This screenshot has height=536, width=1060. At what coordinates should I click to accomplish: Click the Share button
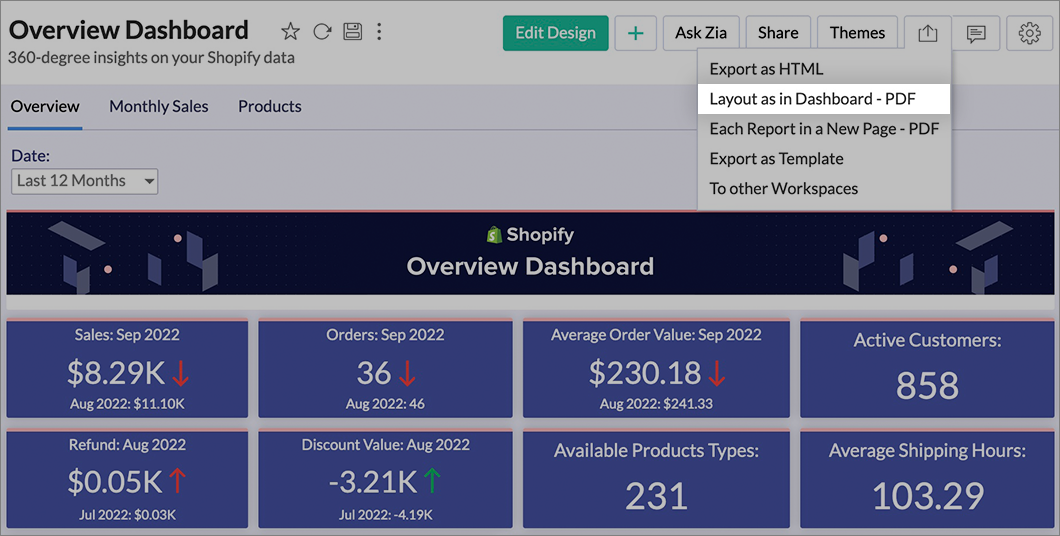[778, 33]
